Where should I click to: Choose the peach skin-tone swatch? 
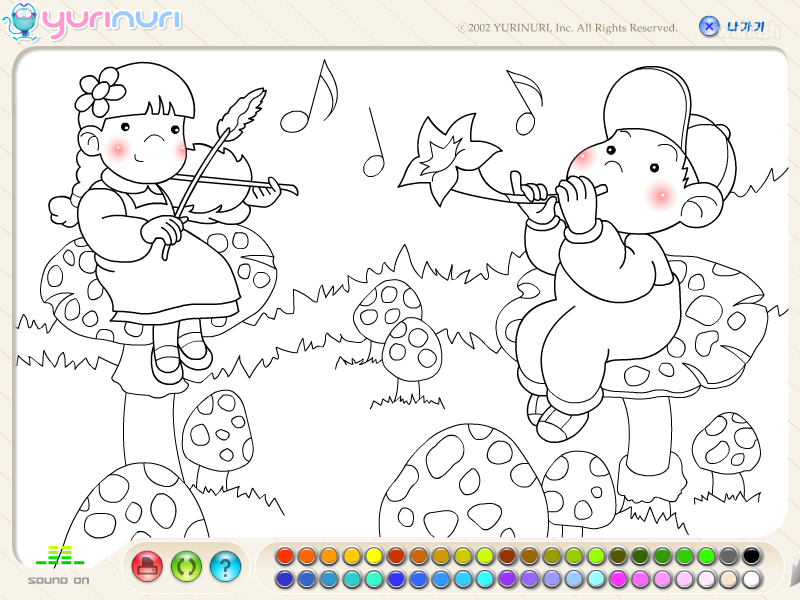click(x=729, y=579)
